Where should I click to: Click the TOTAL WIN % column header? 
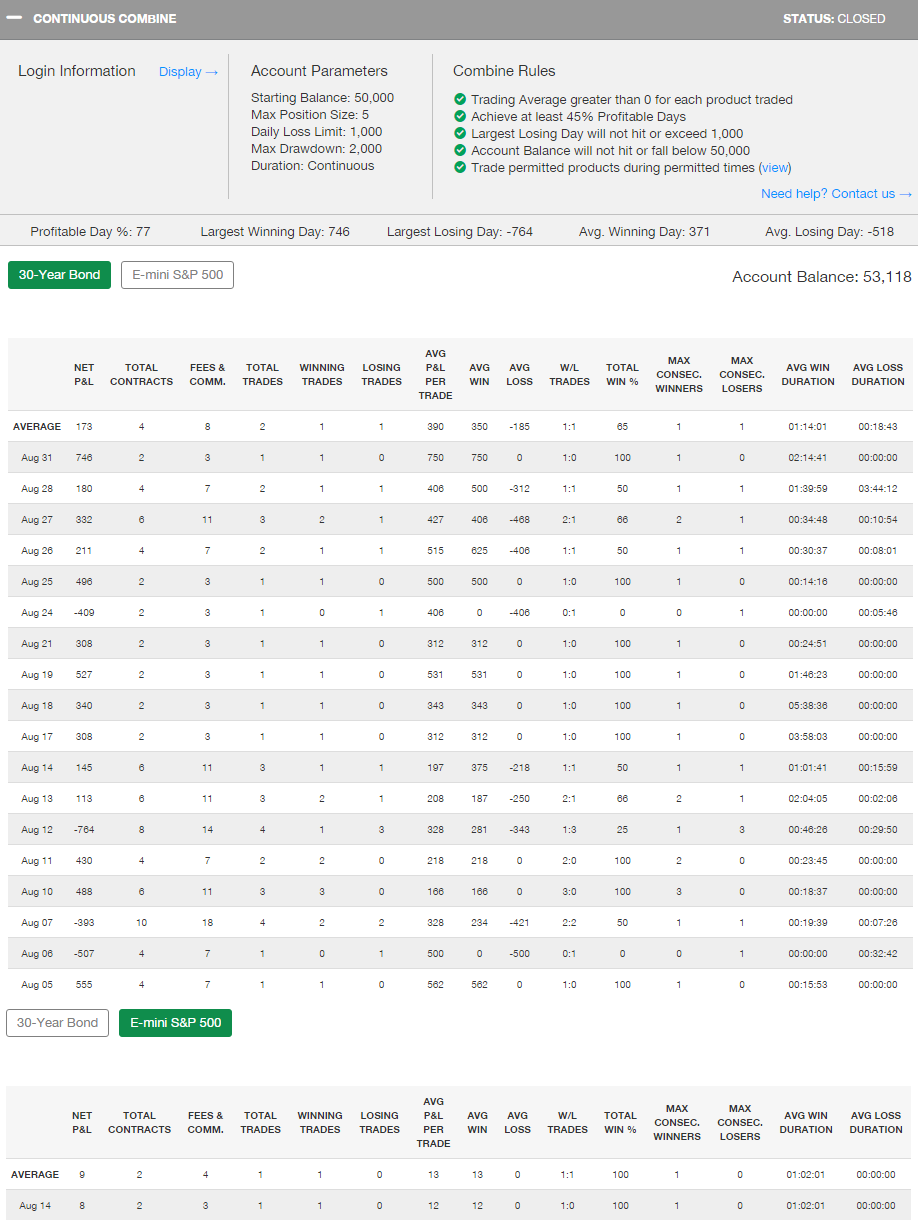point(622,374)
